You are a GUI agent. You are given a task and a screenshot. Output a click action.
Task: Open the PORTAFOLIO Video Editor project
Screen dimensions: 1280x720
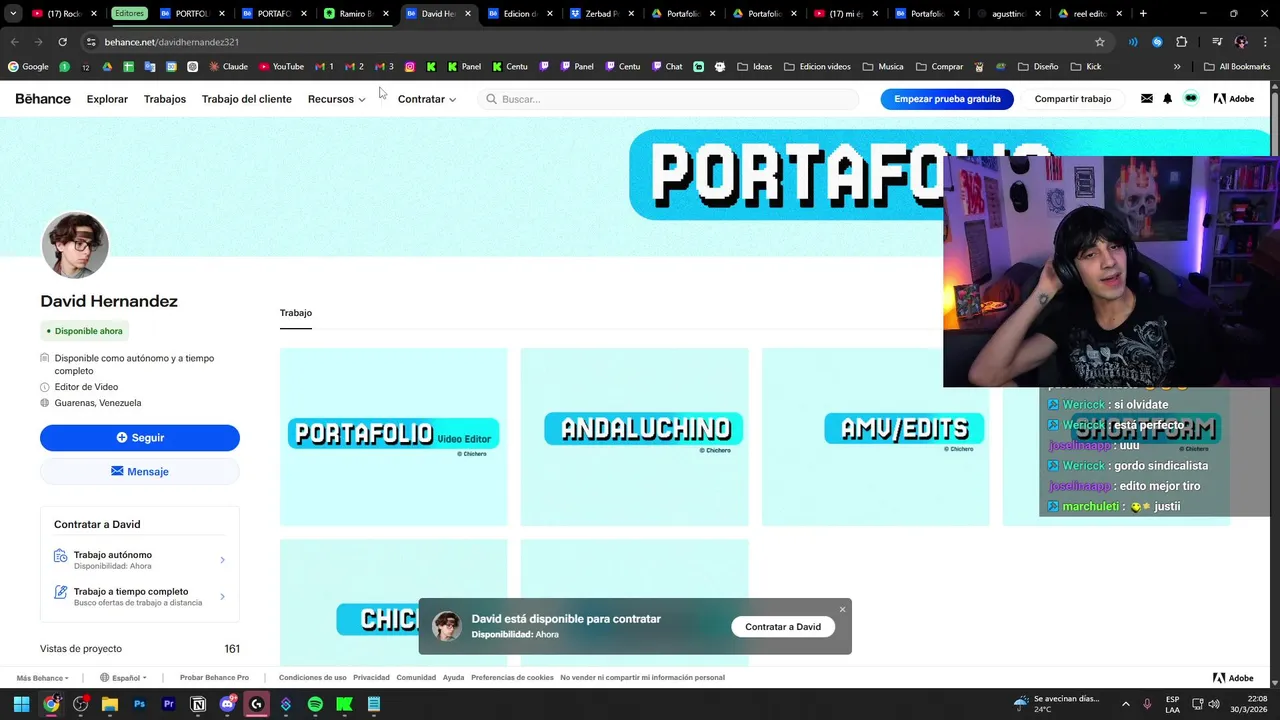394,437
